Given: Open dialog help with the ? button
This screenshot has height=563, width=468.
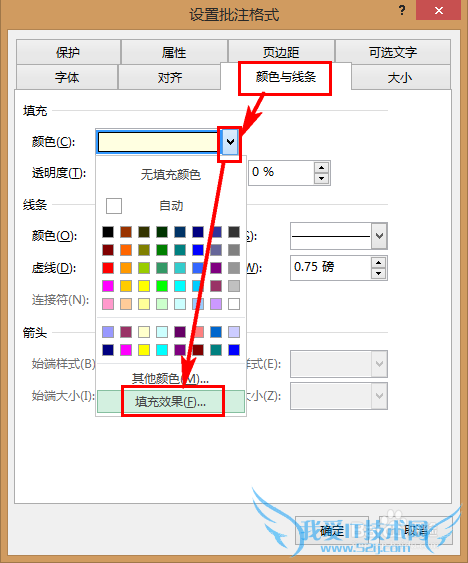Looking at the screenshot, I should tap(402, 10).
